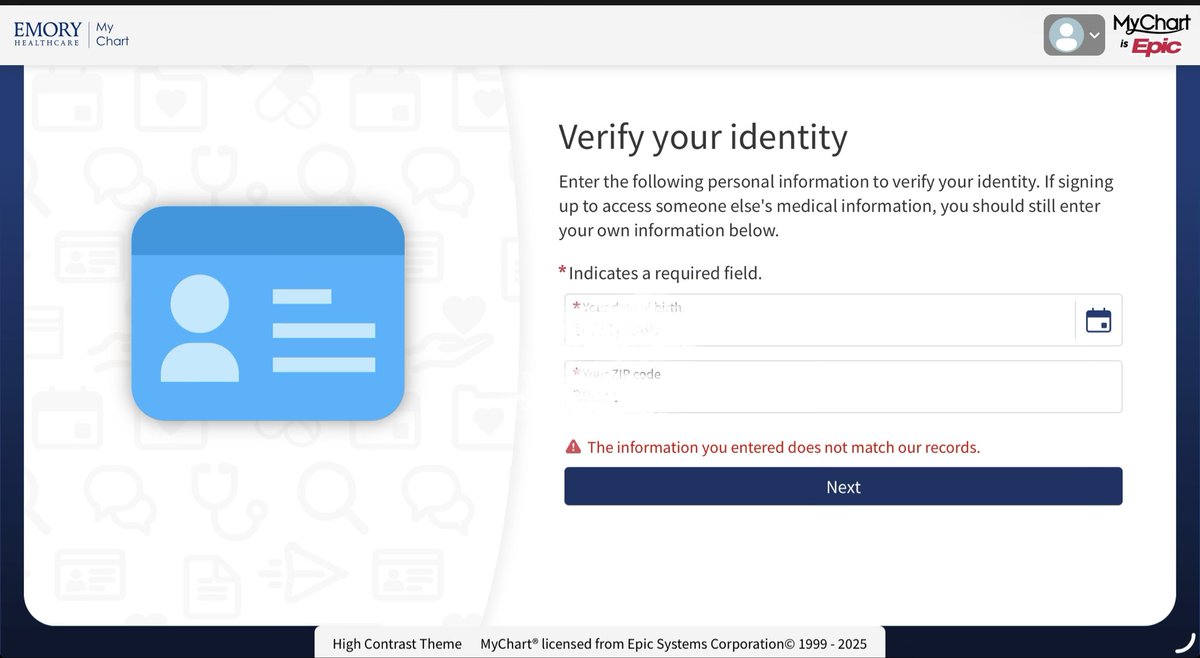Click the Epic Systems Corporation copyright text
1200x658 pixels.
pyautogui.click(x=673, y=644)
